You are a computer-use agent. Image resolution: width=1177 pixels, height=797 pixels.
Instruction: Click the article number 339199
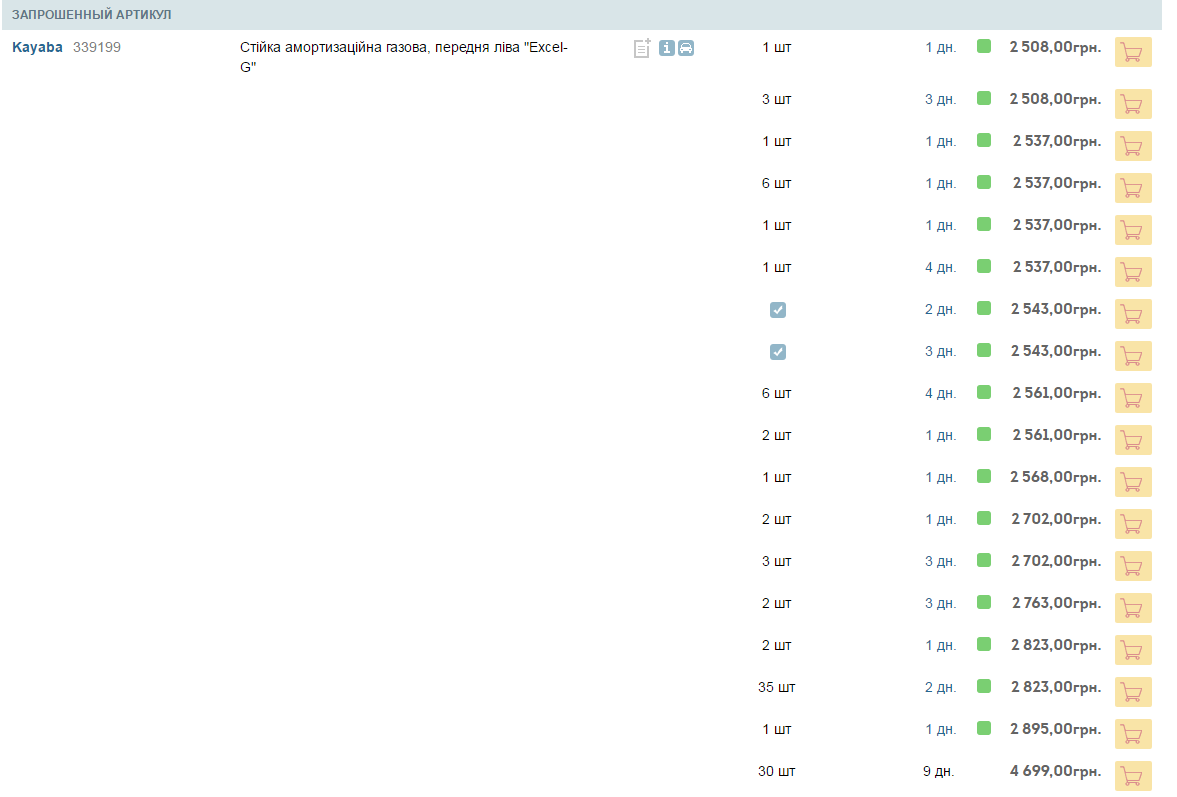tap(97, 47)
